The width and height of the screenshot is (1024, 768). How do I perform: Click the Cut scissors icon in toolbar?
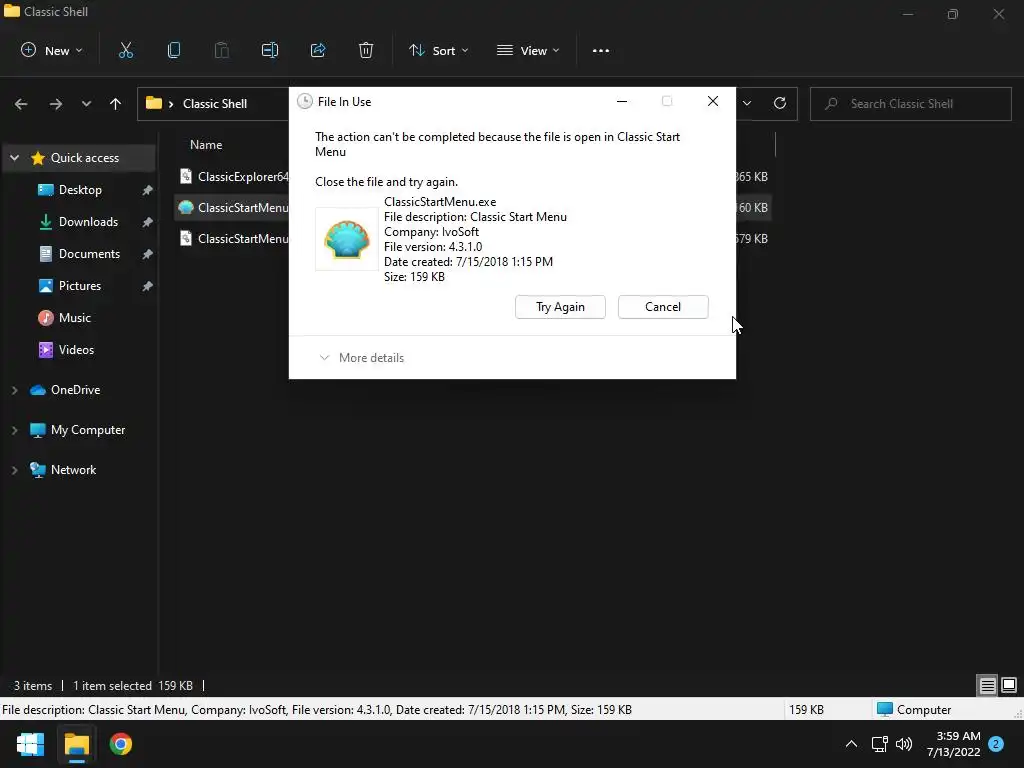click(125, 50)
